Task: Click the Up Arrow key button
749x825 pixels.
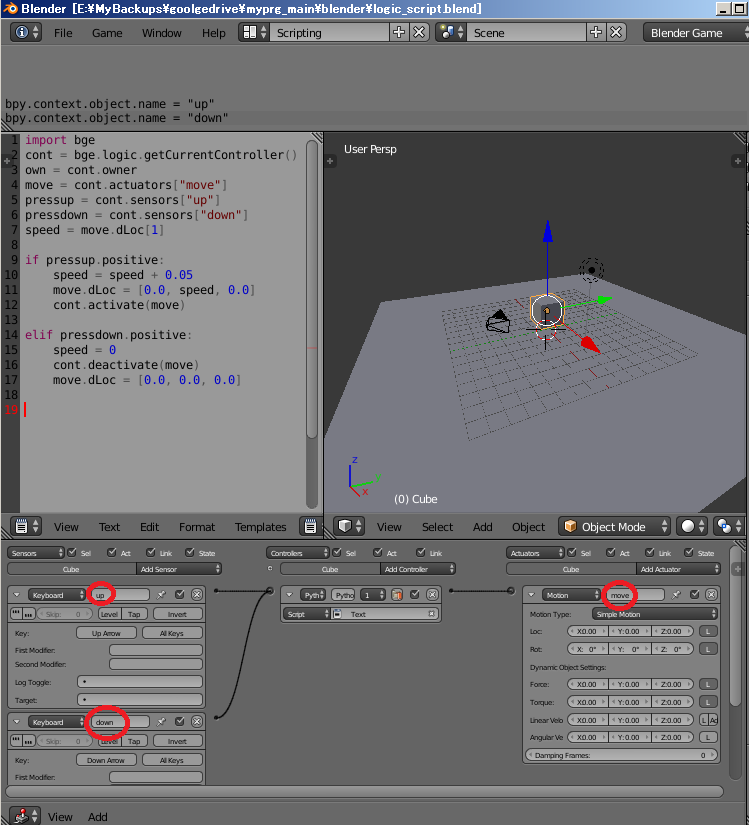Action: click(x=106, y=633)
